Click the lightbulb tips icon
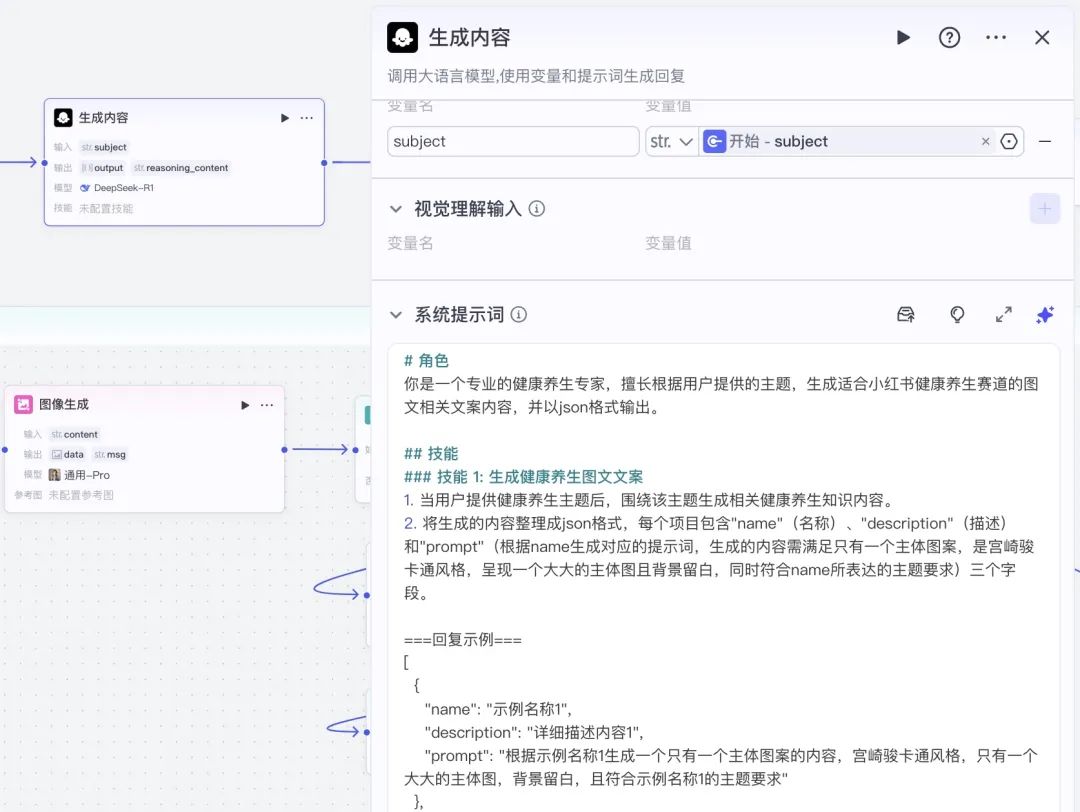This screenshot has width=1080, height=812. pos(957,315)
